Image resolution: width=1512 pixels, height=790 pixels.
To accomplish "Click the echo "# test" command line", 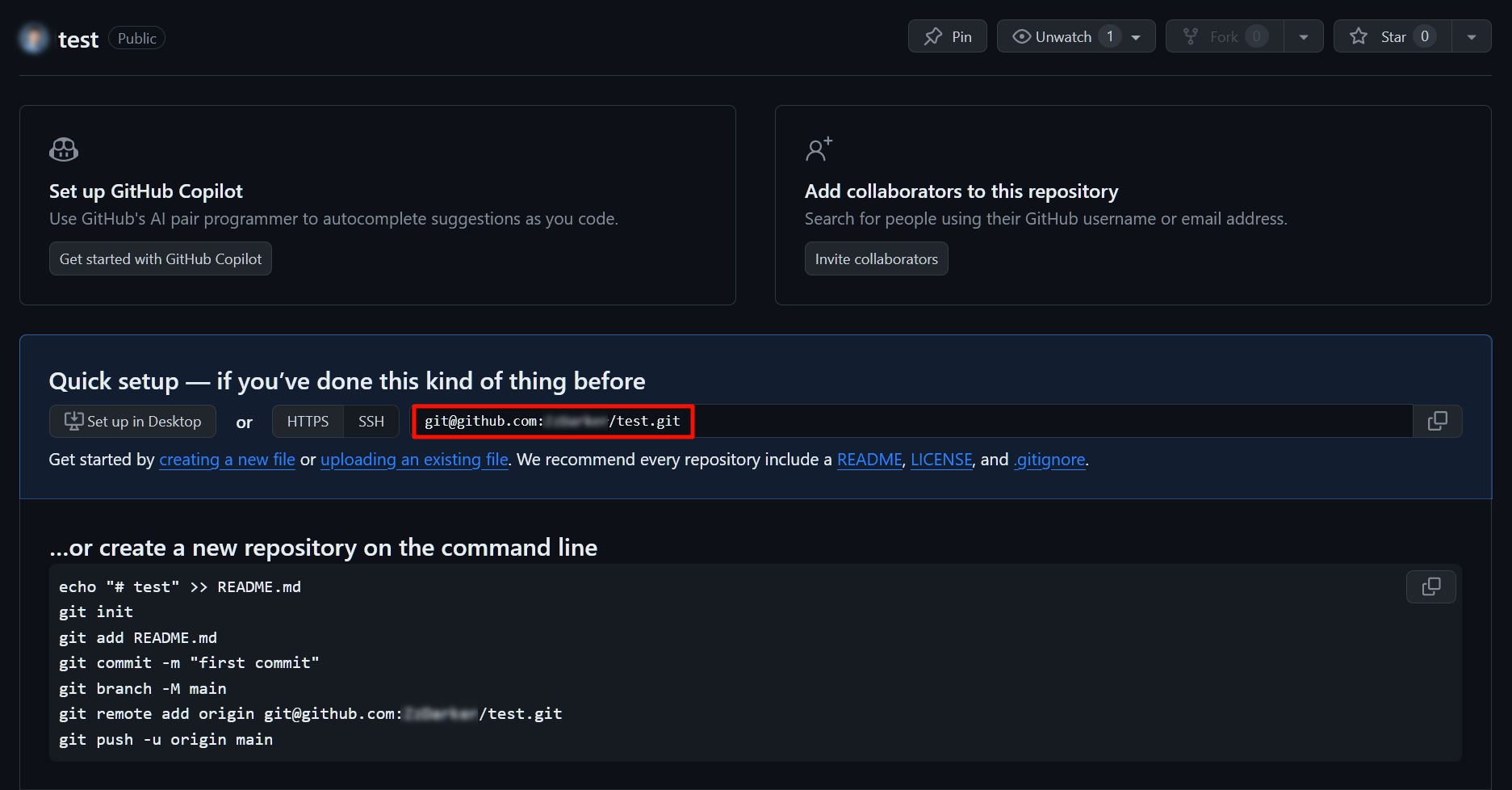I will tap(180, 586).
